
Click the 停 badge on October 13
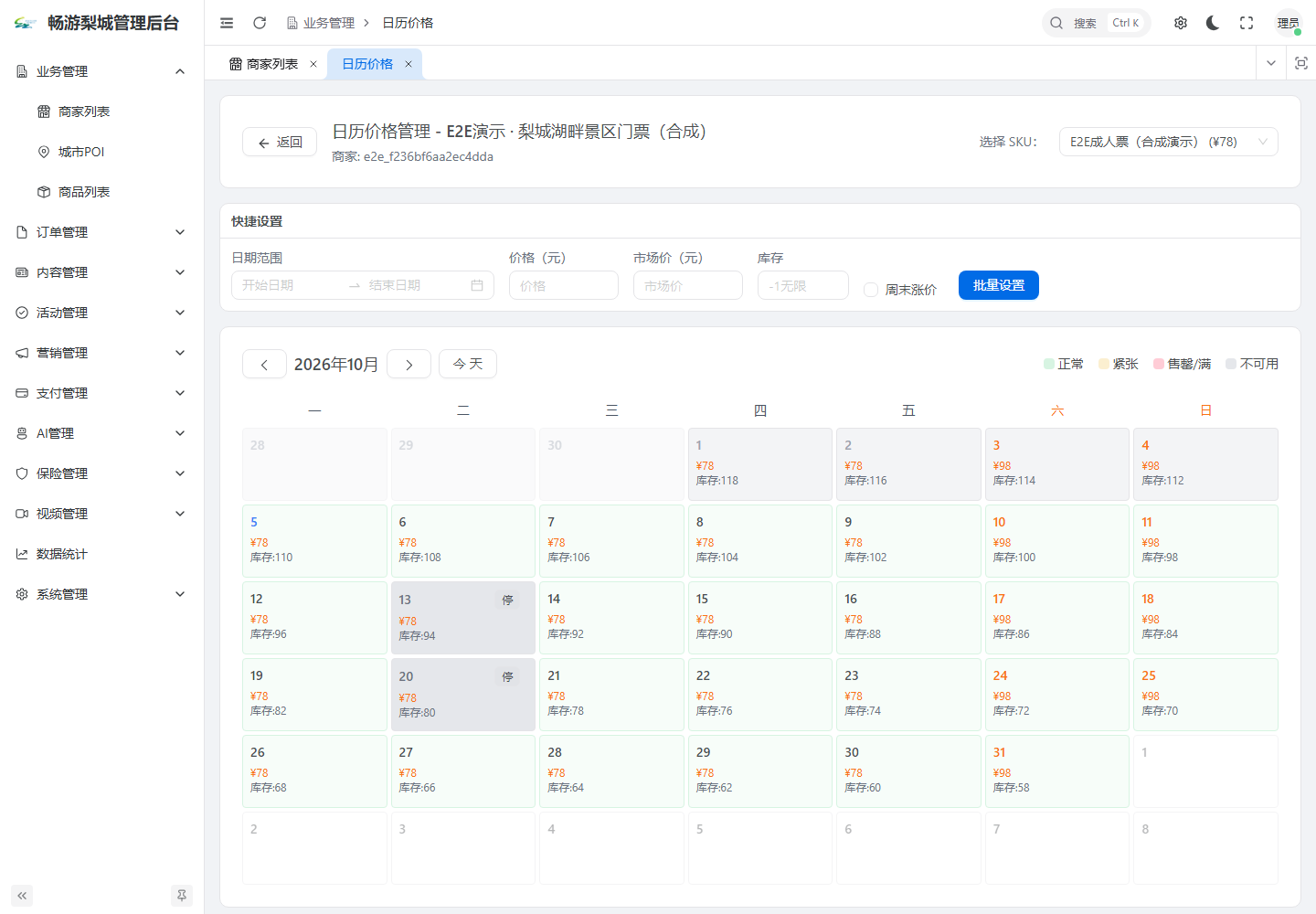pyautogui.click(x=507, y=600)
